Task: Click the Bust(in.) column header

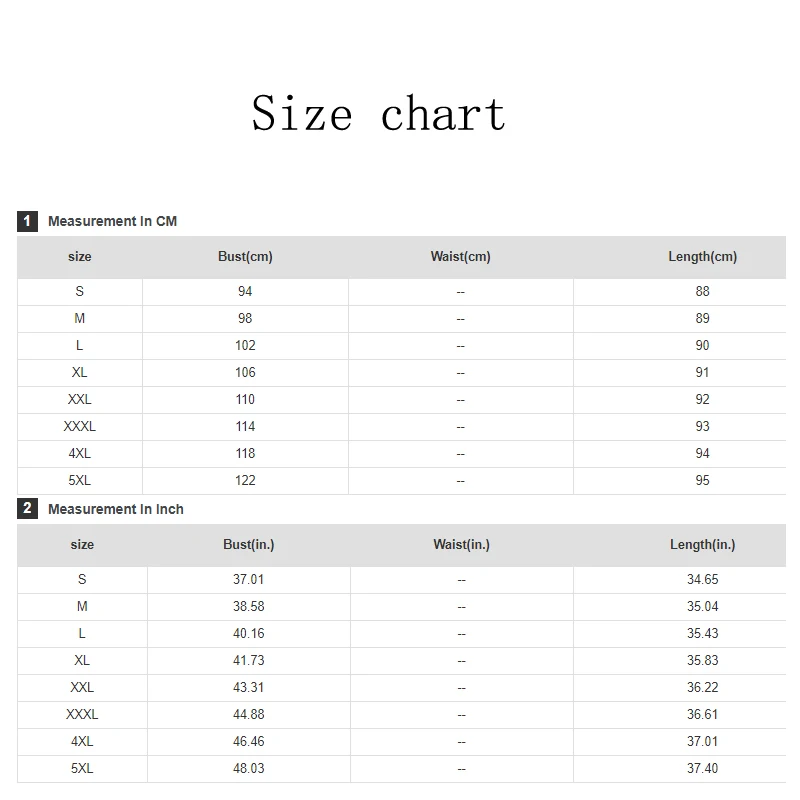Action: point(248,545)
